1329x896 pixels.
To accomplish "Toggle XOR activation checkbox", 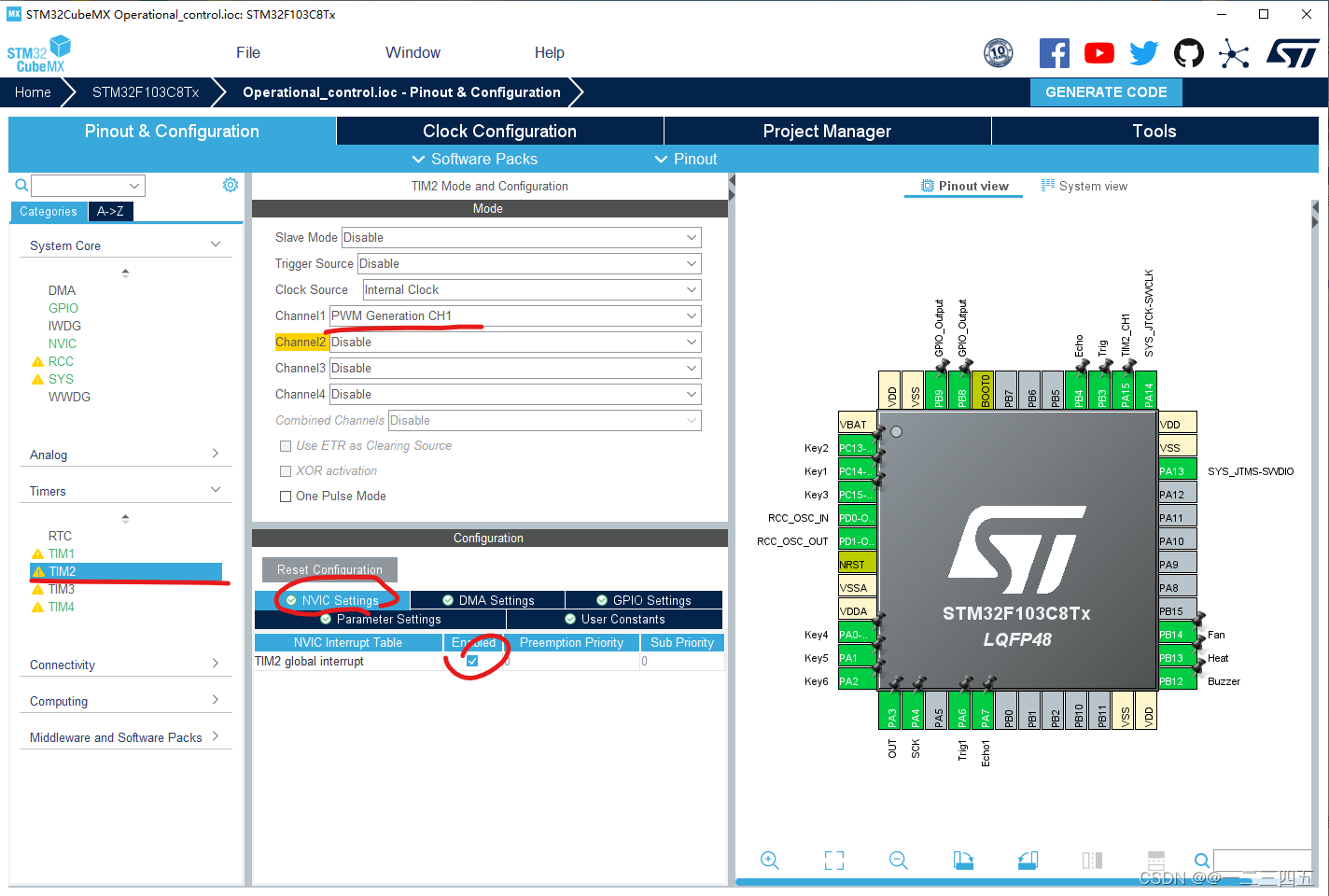I will 286,471.
